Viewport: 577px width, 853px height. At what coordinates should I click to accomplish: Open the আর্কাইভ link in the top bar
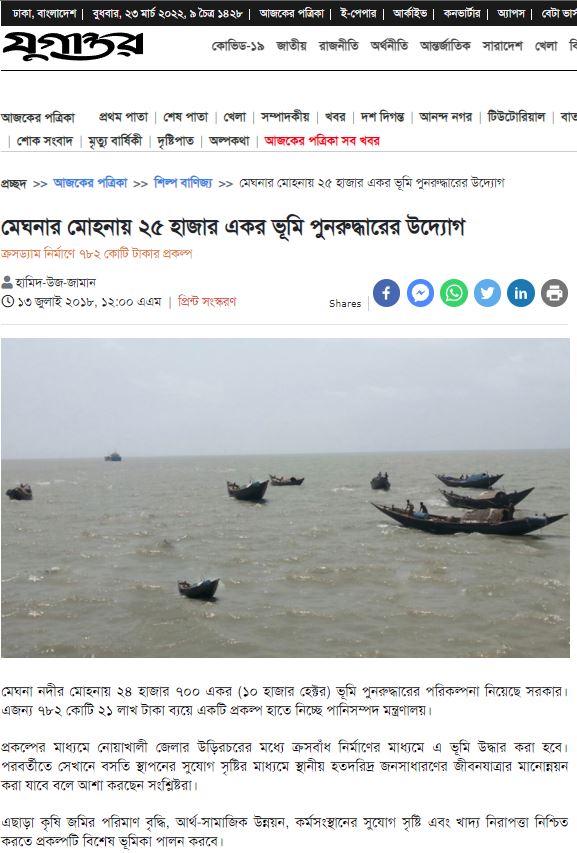[x=410, y=13]
